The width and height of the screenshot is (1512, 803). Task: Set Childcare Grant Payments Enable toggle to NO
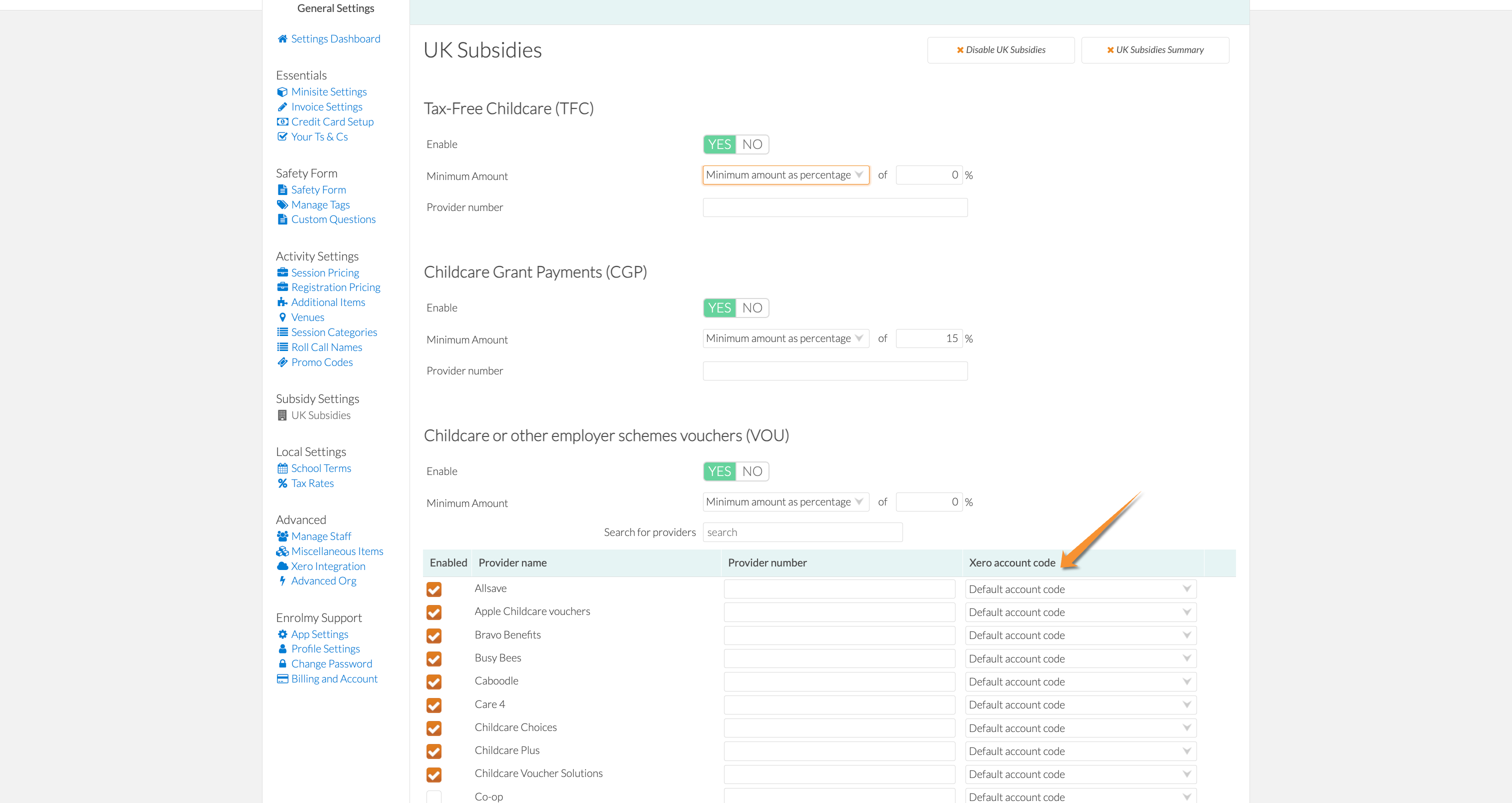click(752, 307)
